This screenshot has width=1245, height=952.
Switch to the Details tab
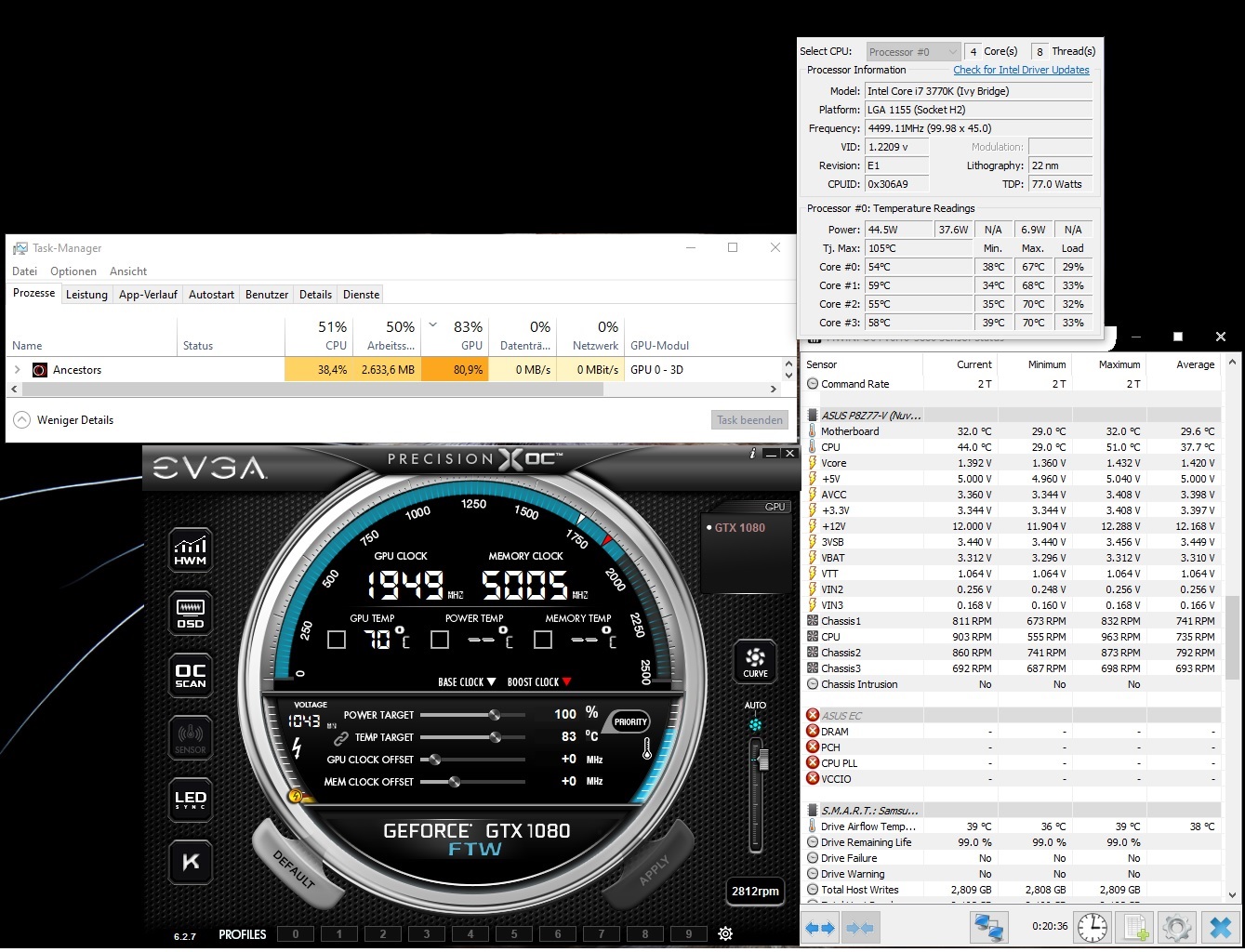(315, 295)
